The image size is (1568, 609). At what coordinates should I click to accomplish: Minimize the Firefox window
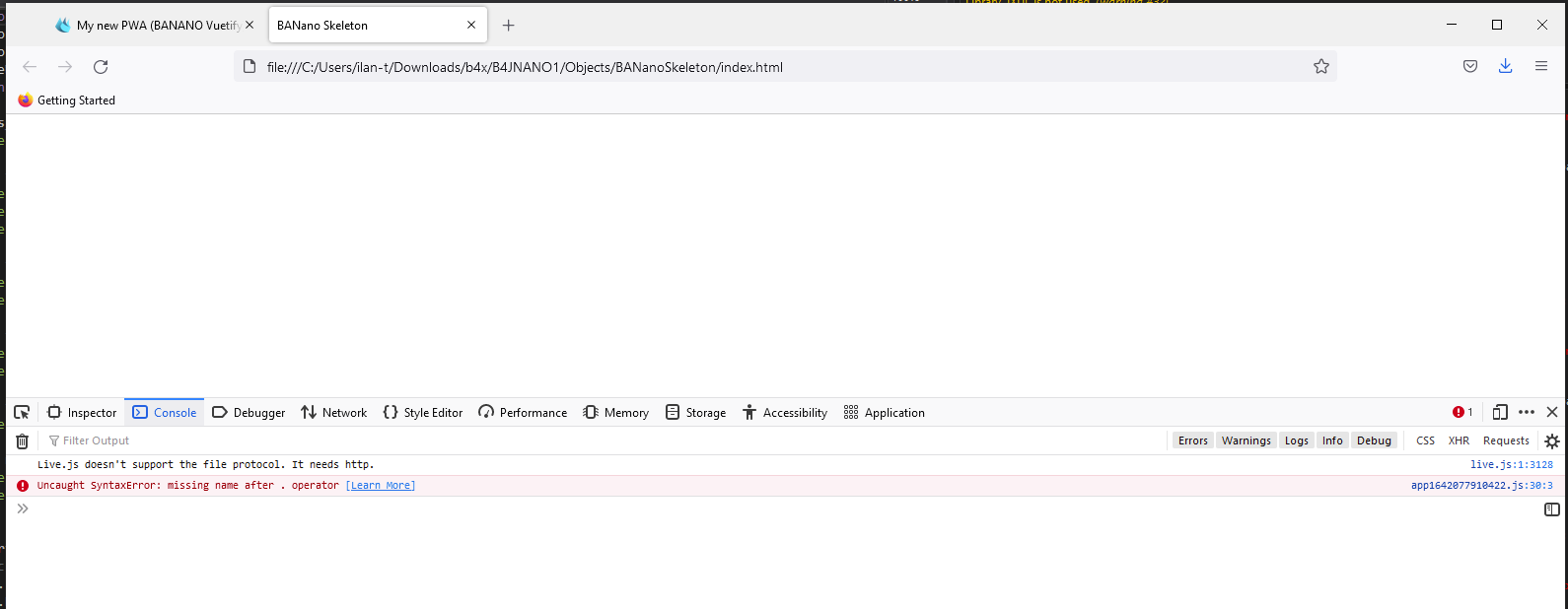click(1452, 26)
